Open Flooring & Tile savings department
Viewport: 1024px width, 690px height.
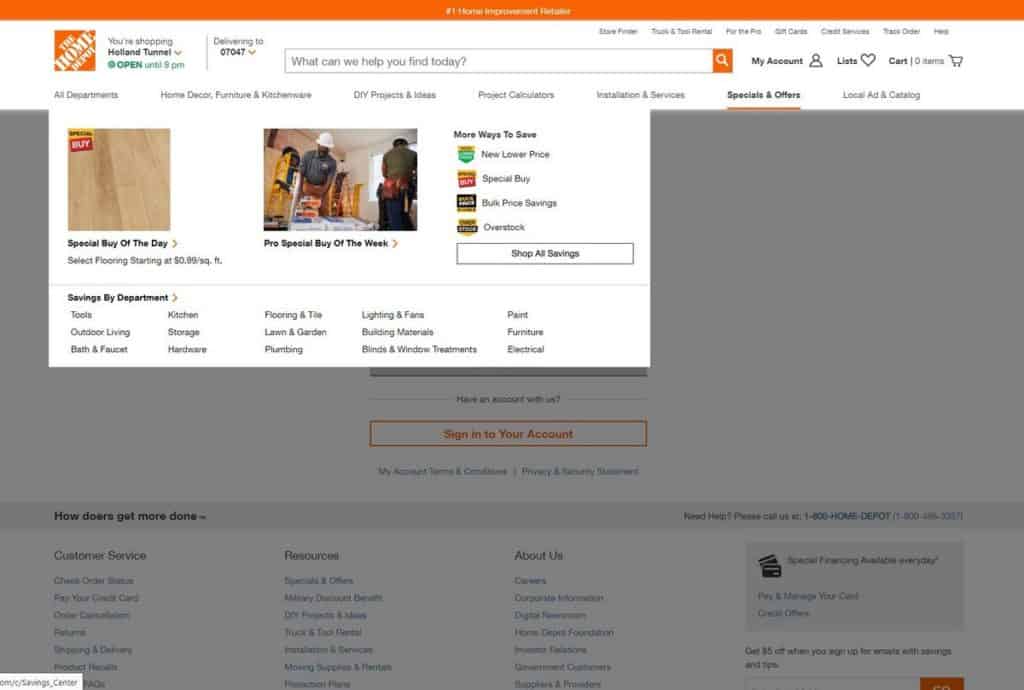point(293,315)
